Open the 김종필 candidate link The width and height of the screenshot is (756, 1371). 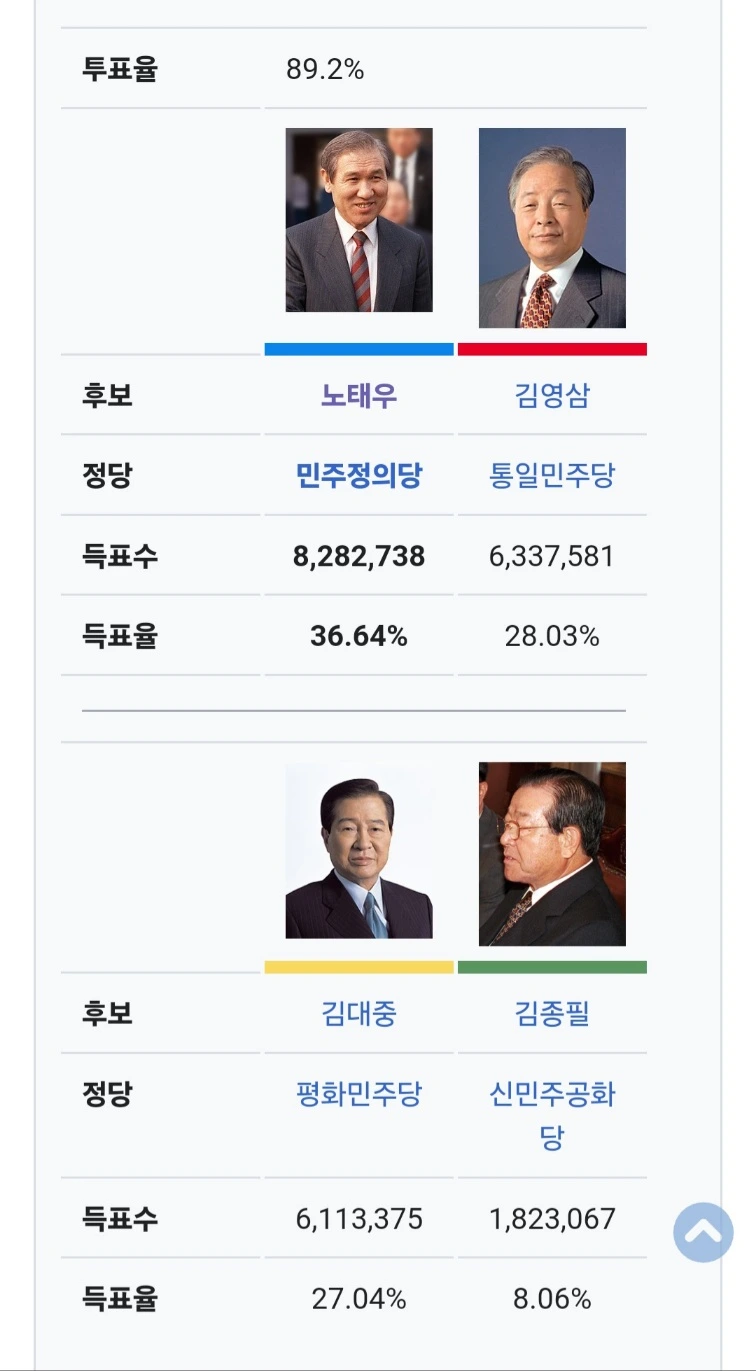tap(552, 1013)
